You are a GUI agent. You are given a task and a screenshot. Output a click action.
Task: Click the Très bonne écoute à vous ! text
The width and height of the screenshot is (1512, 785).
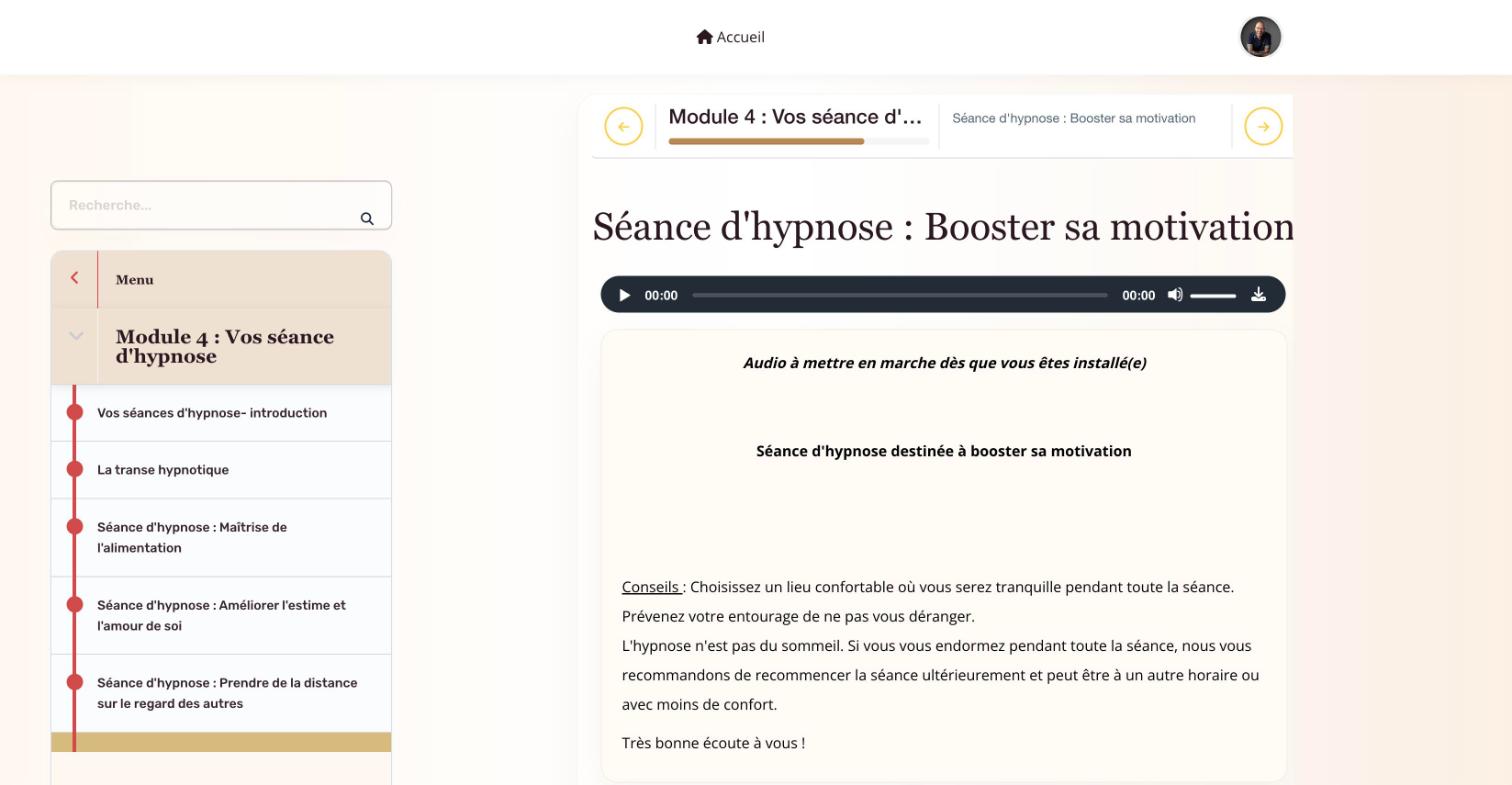[x=713, y=743]
